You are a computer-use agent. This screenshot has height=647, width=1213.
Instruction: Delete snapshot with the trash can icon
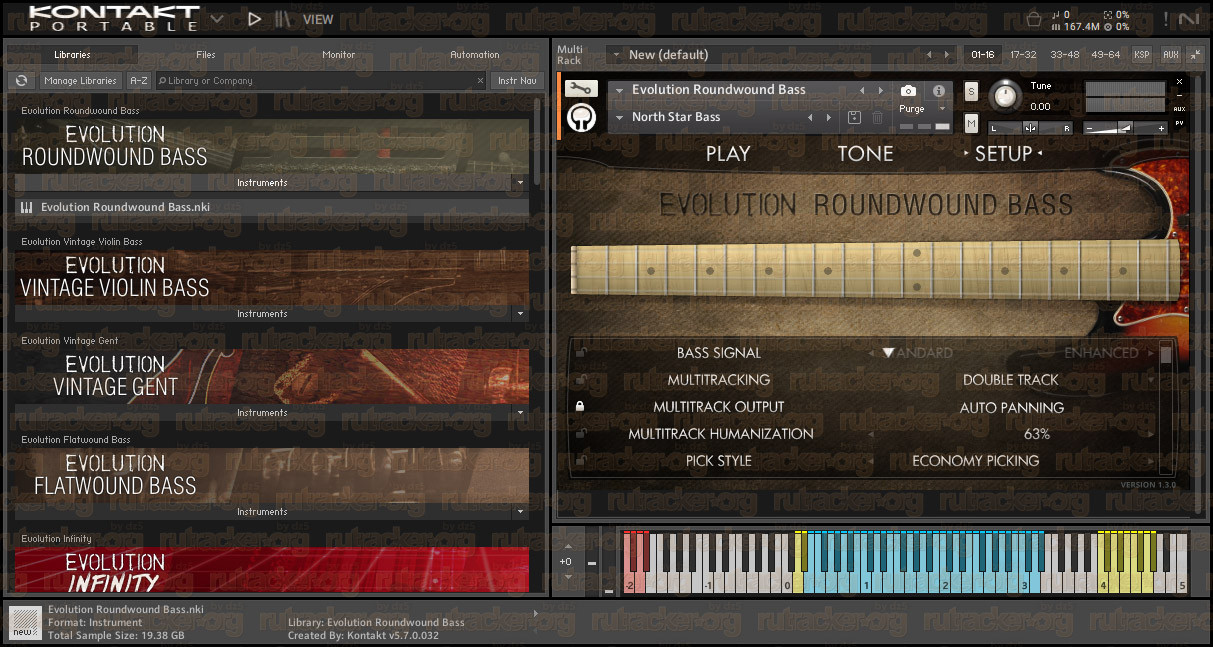(877, 118)
